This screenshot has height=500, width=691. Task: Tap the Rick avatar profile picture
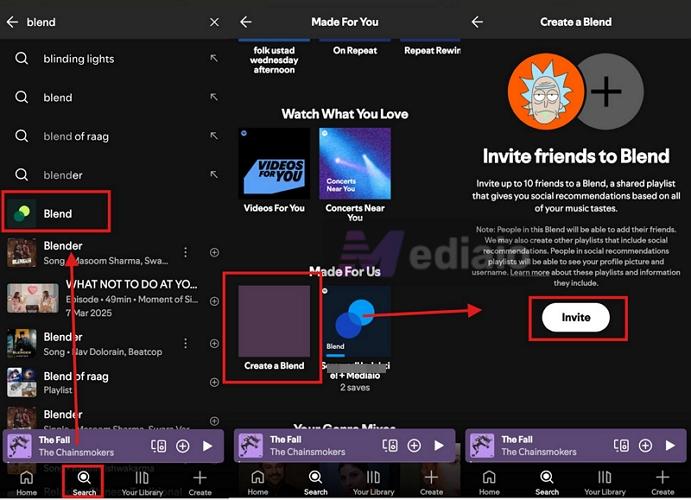546,92
